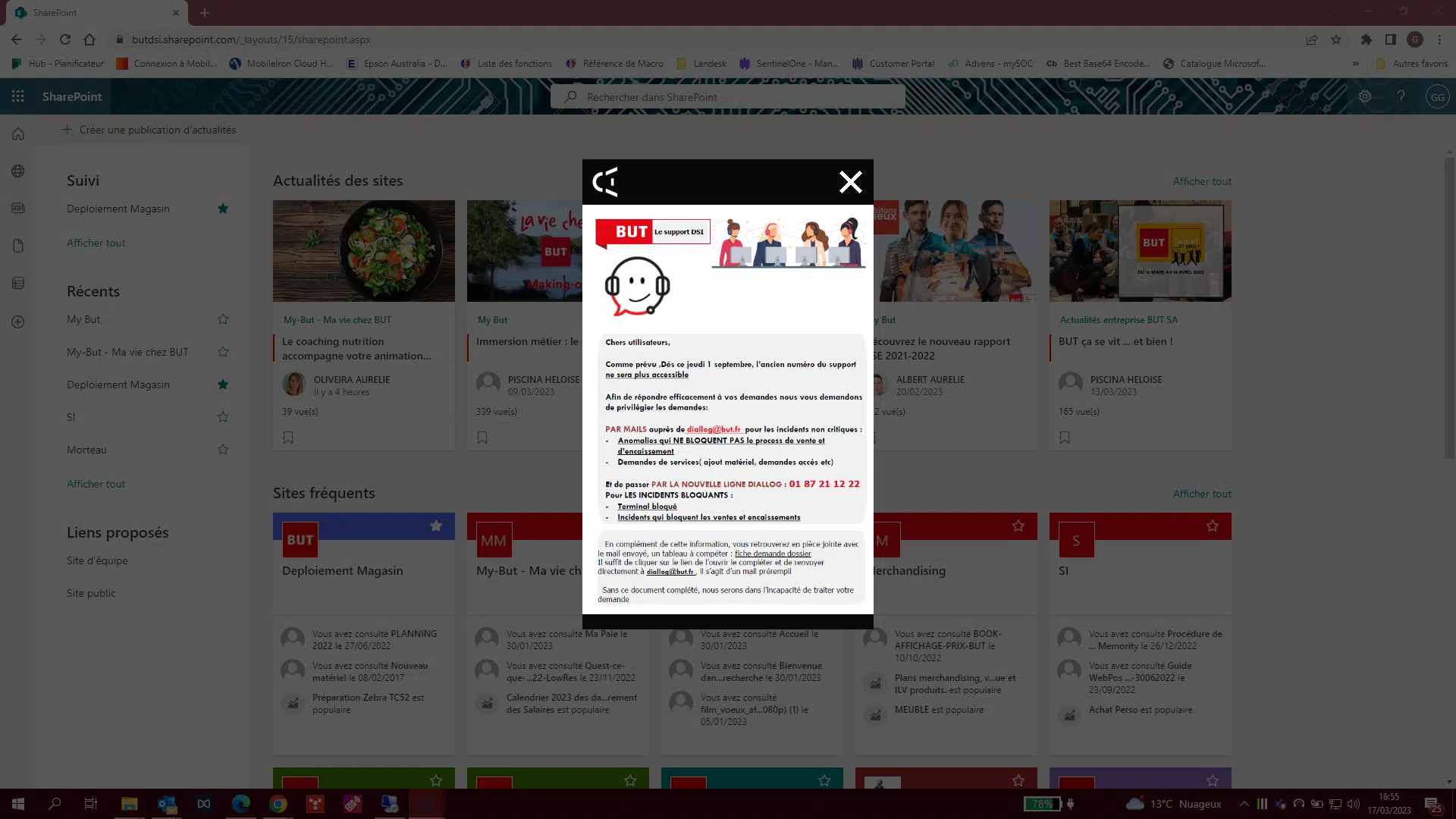Open My sites globe icon in sidebar
Viewport: 1456px width, 819px height.
point(18,171)
